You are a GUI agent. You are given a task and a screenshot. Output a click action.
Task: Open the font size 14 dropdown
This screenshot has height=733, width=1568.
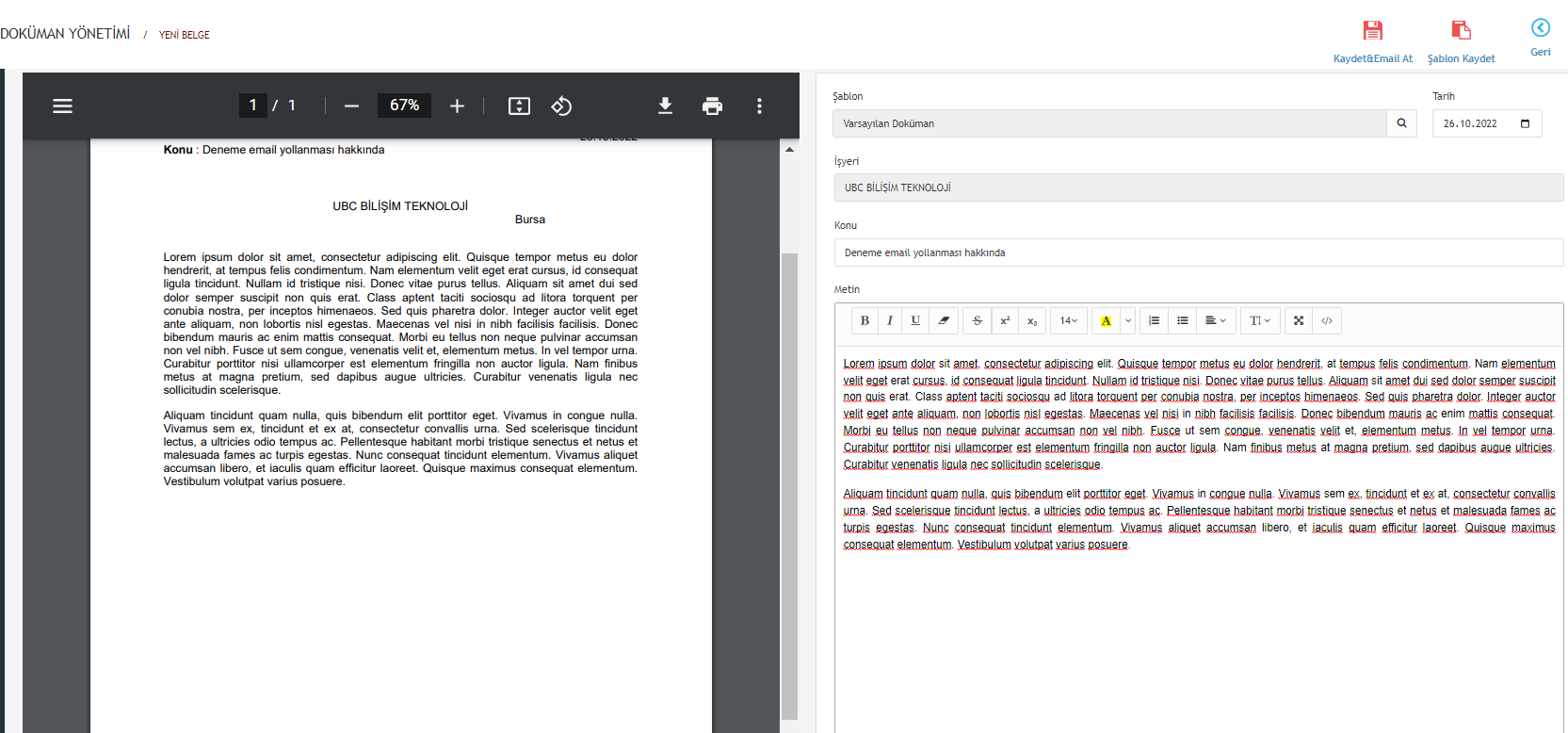coord(1068,321)
